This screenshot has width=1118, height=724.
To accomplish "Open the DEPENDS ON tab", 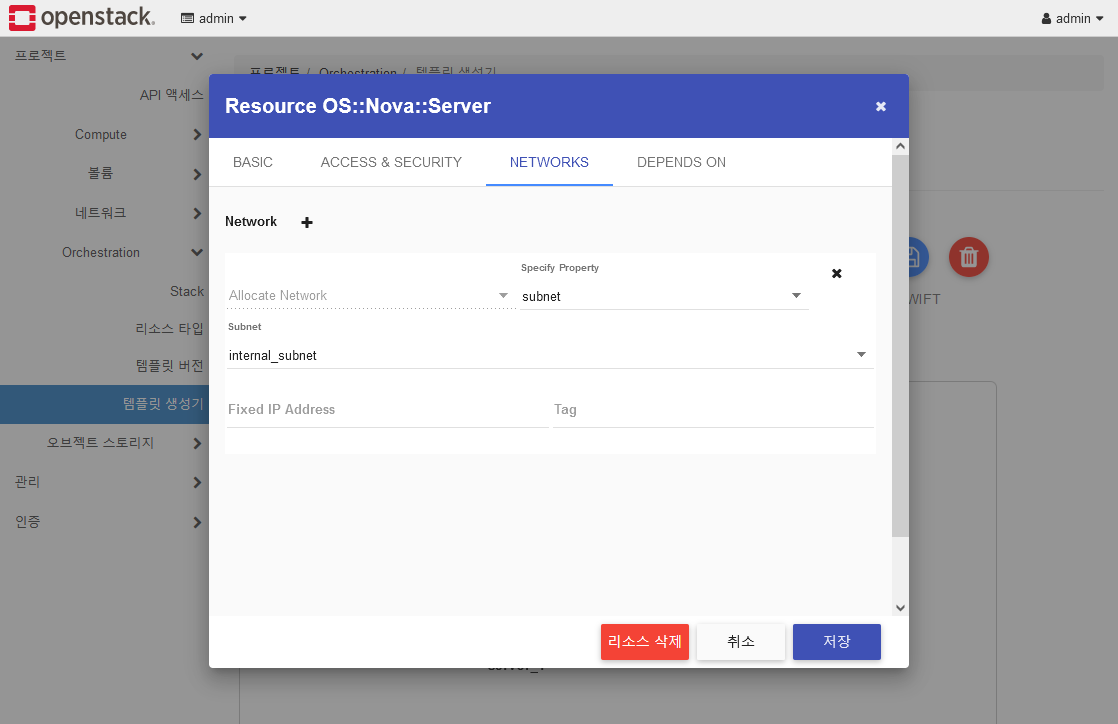I will [681, 162].
